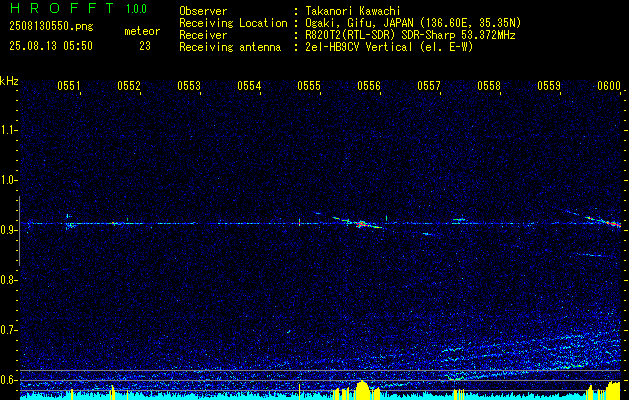Image resolution: width=629 pixels, height=400 pixels.
Task: Click the 0.7 kHz axis label
Action: (x=9, y=330)
